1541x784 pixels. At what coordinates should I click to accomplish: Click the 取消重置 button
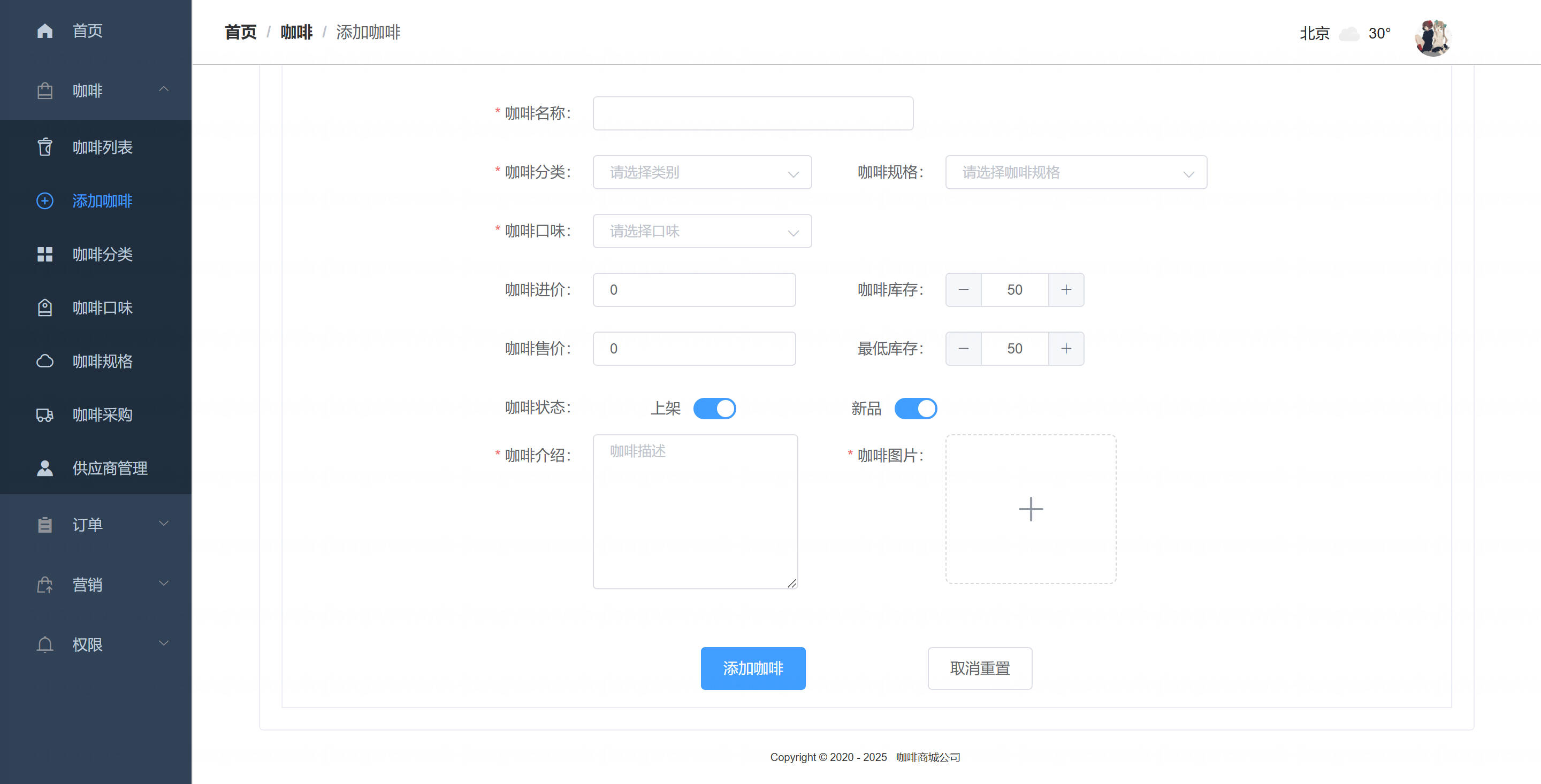tap(980, 668)
